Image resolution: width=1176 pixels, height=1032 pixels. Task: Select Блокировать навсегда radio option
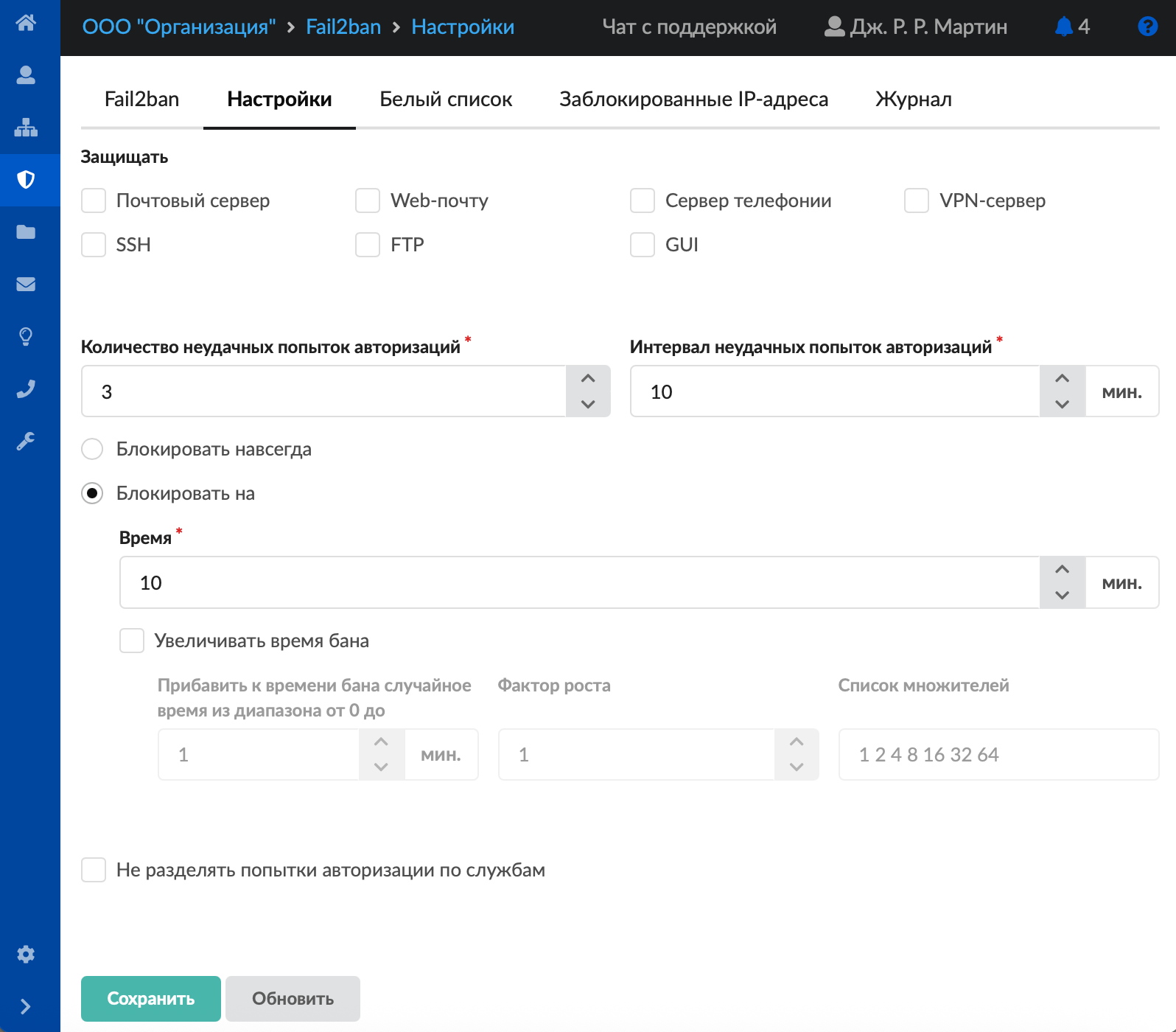[92, 449]
